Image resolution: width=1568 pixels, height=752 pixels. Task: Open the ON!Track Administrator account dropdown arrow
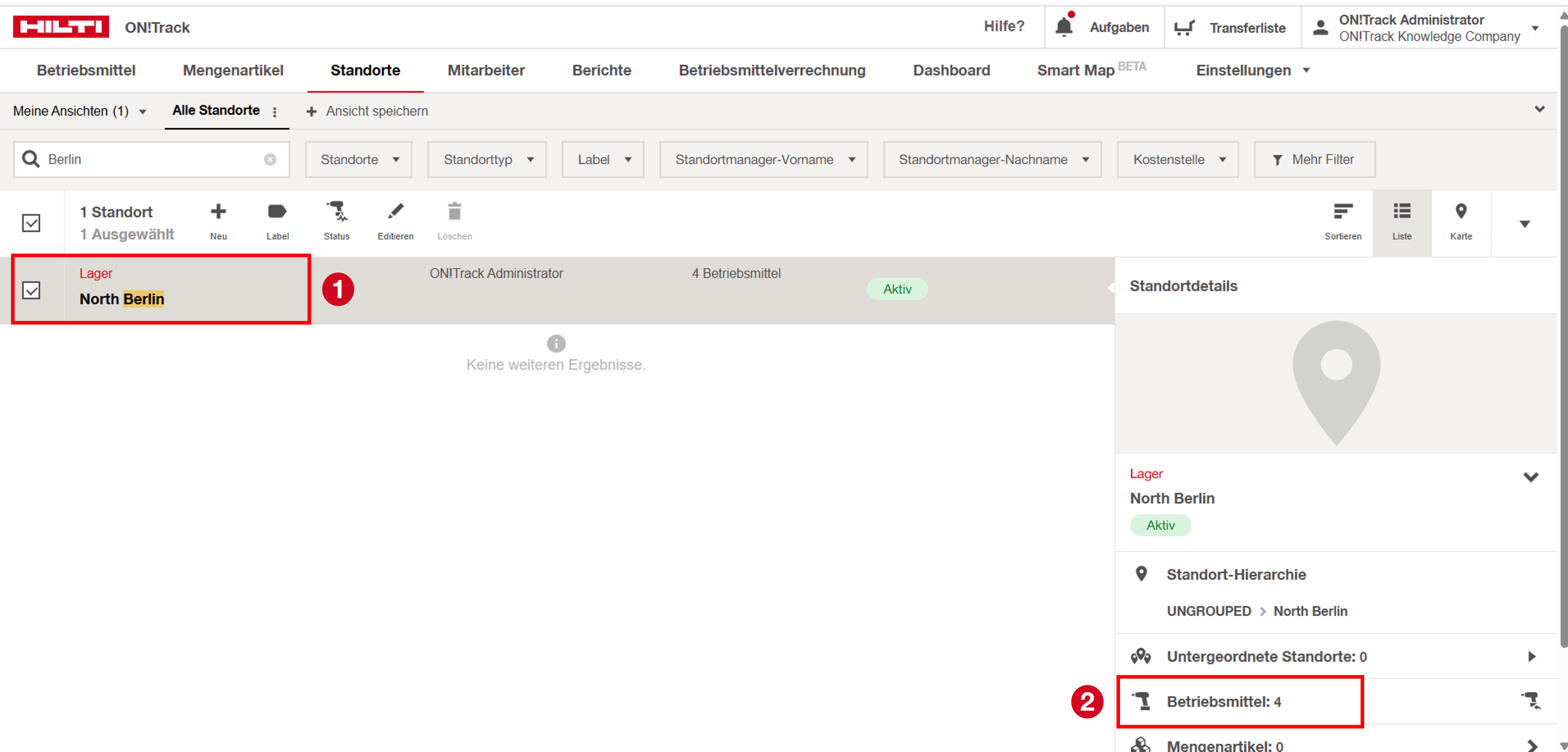1535,28
